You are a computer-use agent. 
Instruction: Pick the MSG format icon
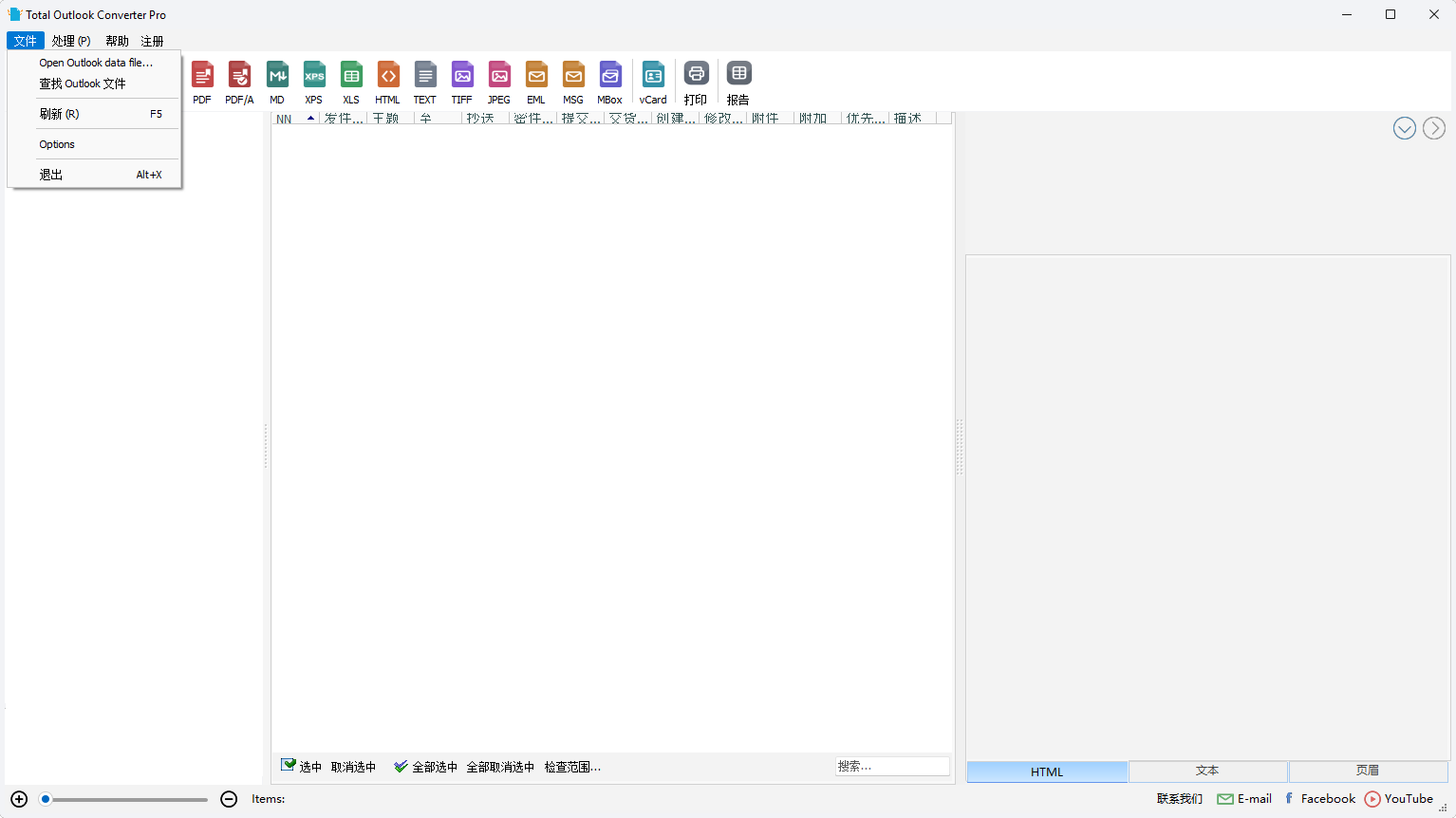pos(573,83)
